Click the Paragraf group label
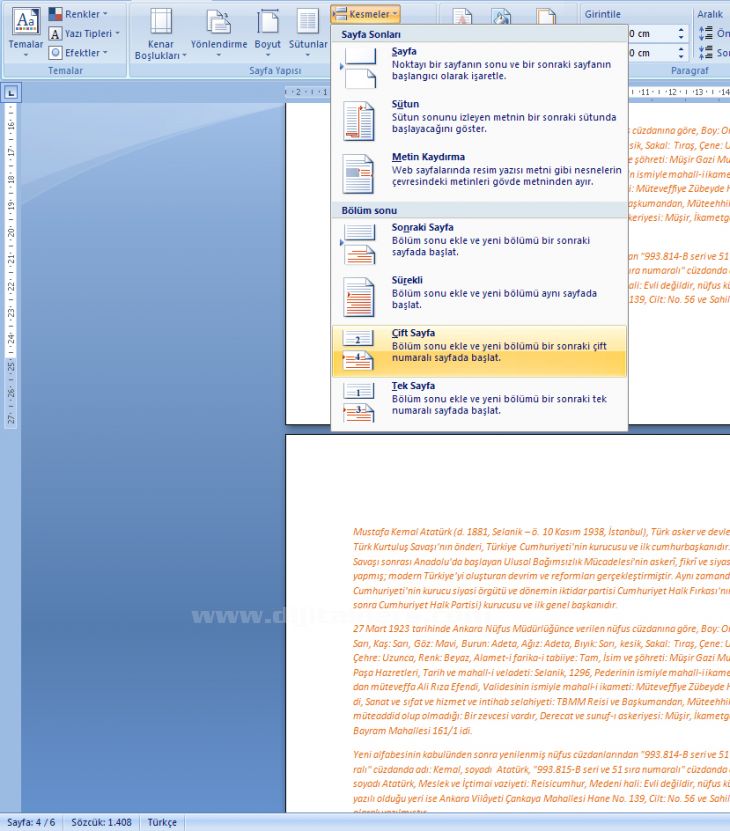The width and height of the screenshot is (730, 831). (689, 70)
